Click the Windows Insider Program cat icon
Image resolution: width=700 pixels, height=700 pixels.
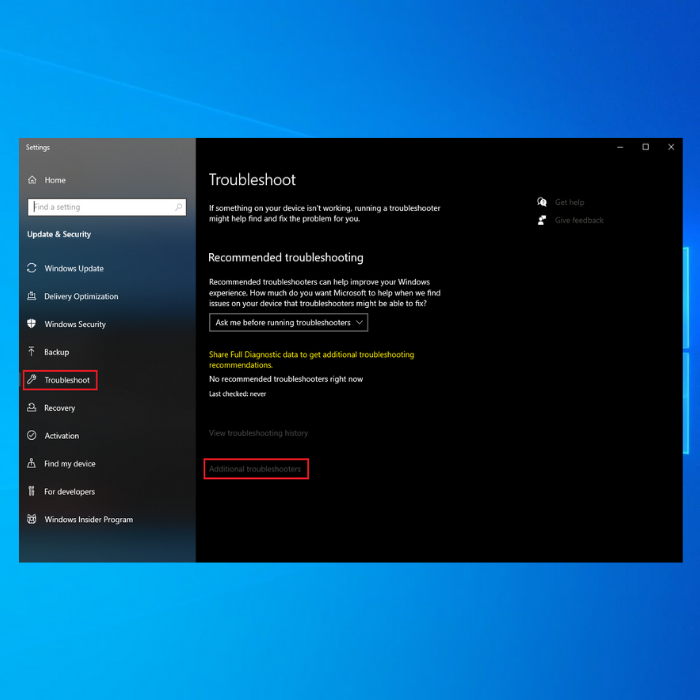pyautogui.click(x=32, y=519)
